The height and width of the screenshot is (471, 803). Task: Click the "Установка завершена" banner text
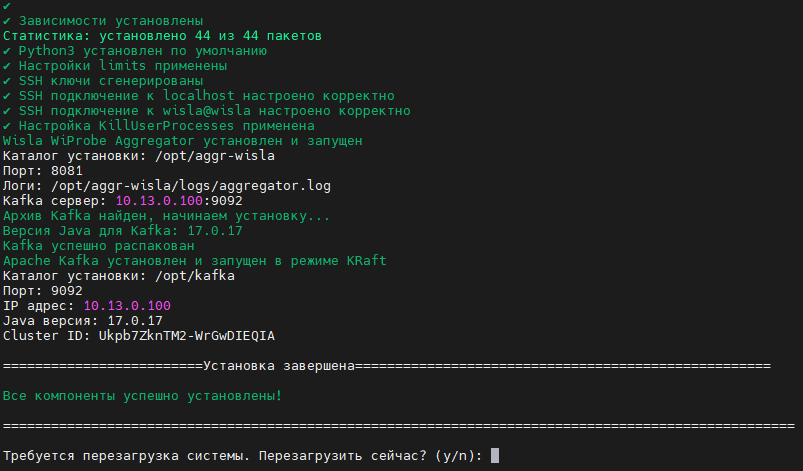point(278,366)
